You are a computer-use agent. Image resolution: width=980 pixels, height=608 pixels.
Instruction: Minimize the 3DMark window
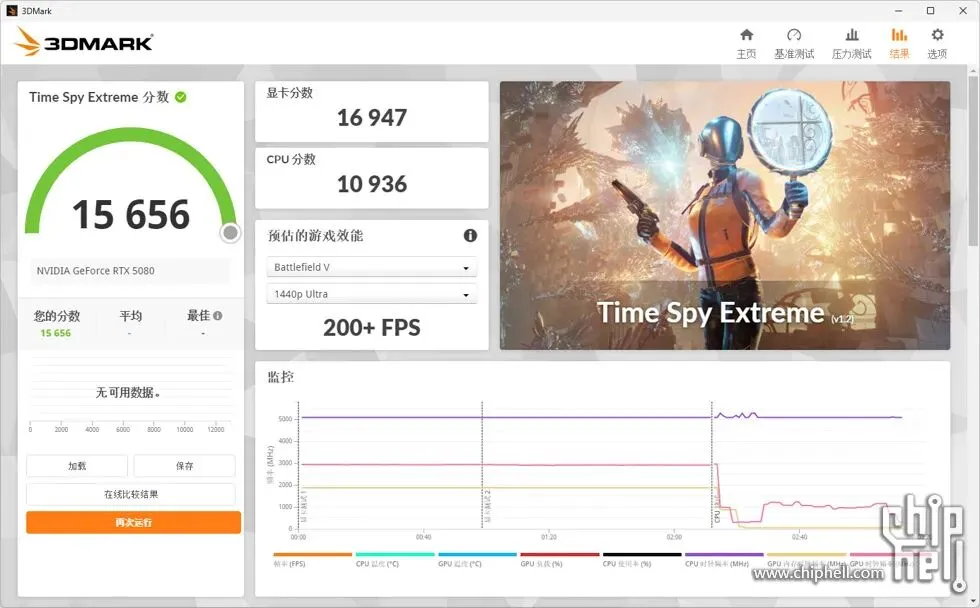coord(898,11)
